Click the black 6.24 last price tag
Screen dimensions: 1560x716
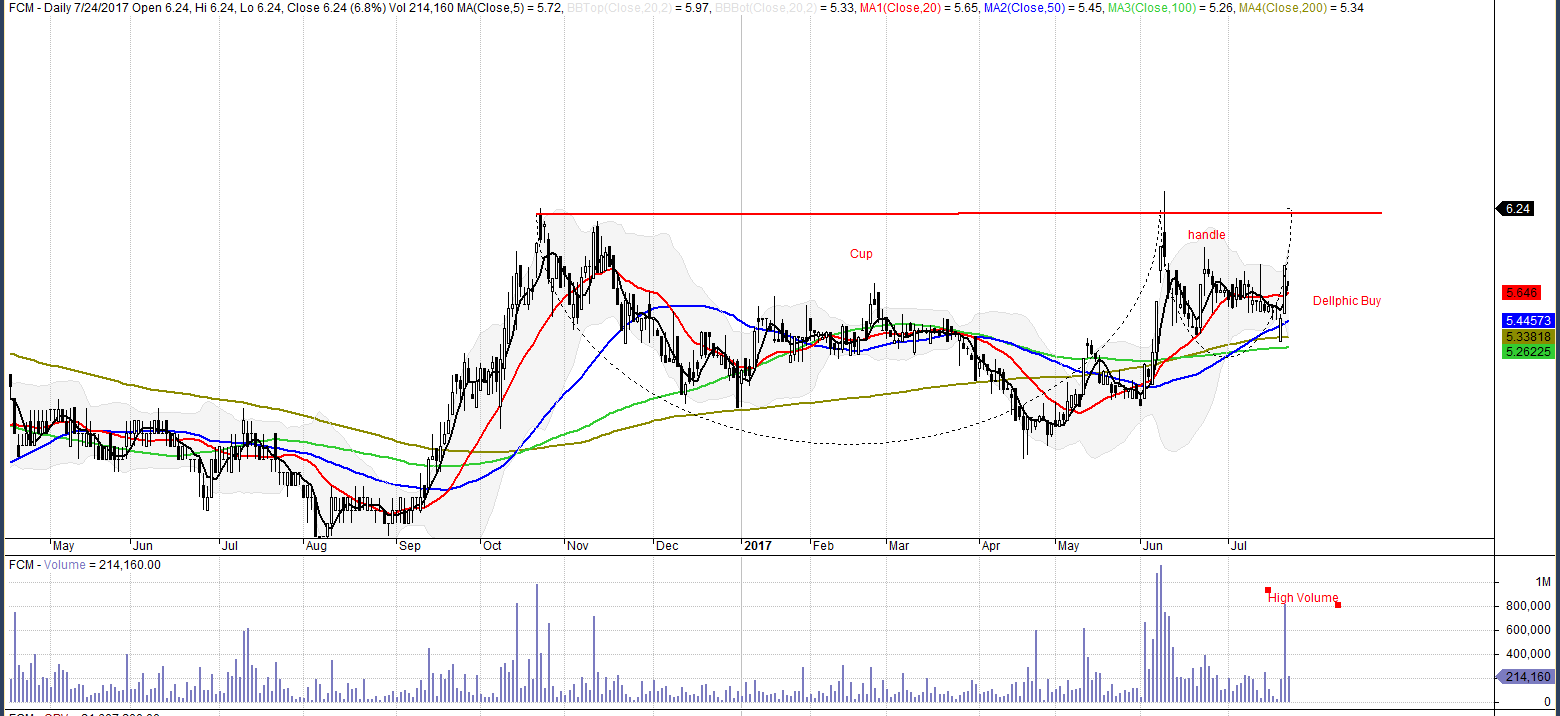tap(1516, 209)
